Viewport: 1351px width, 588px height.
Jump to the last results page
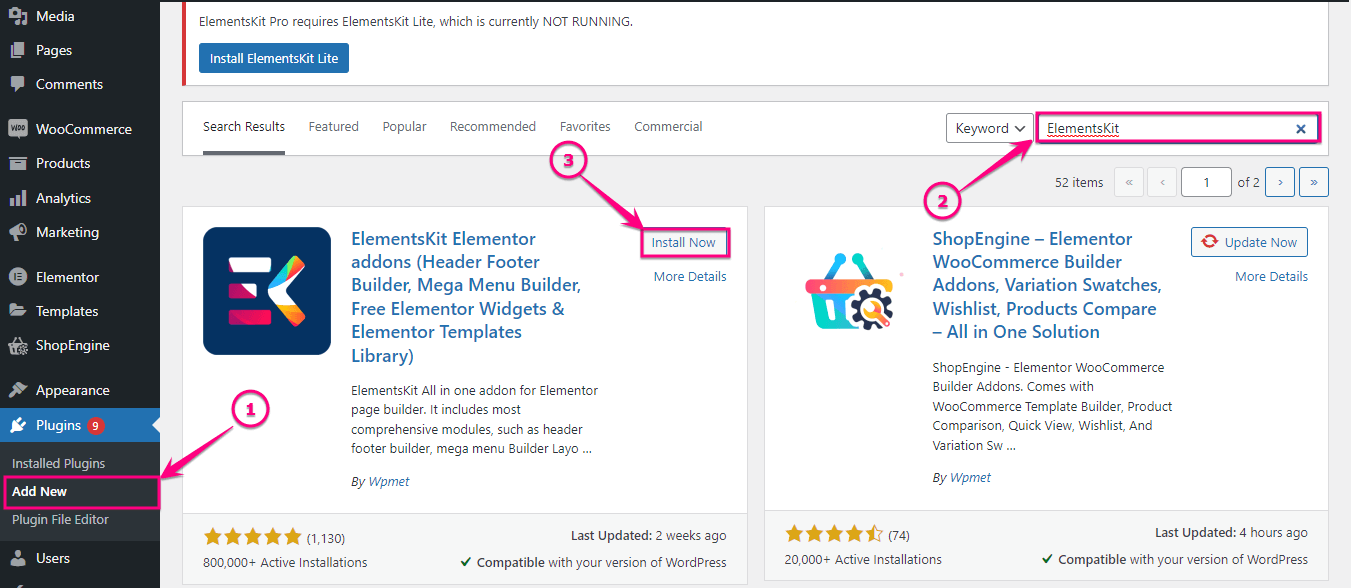coord(1313,182)
